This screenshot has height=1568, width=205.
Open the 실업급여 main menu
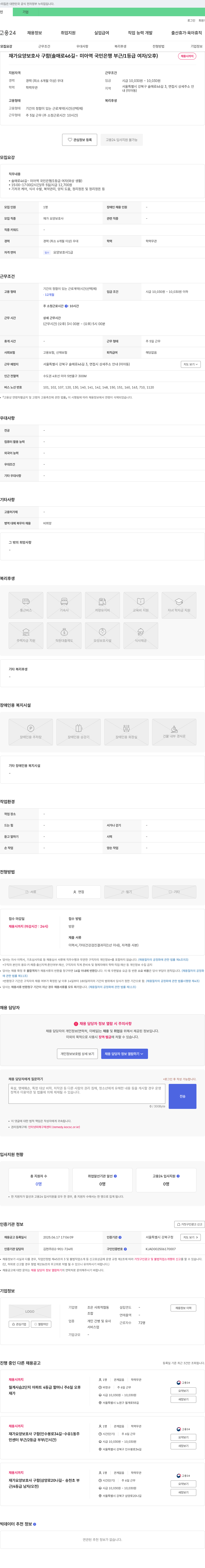coord(102,33)
